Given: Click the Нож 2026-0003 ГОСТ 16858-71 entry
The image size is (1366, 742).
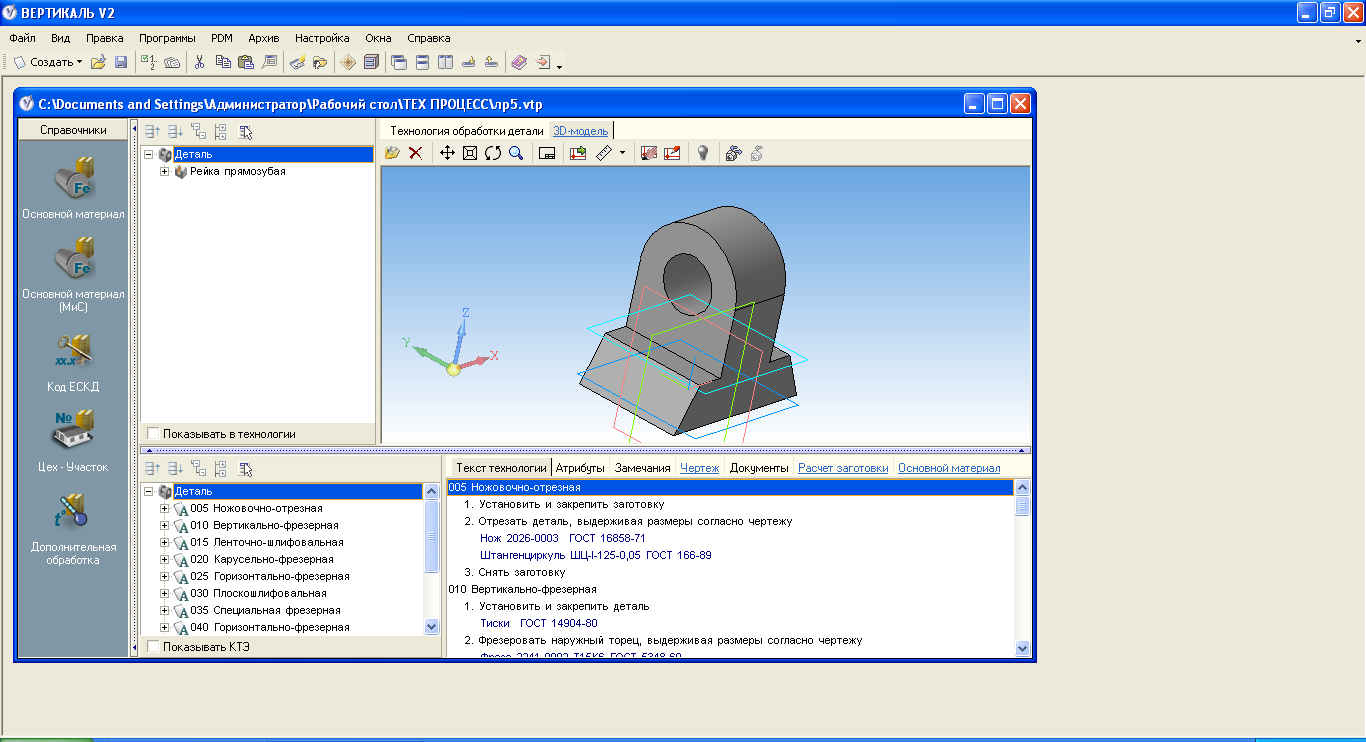Looking at the screenshot, I should (x=563, y=538).
